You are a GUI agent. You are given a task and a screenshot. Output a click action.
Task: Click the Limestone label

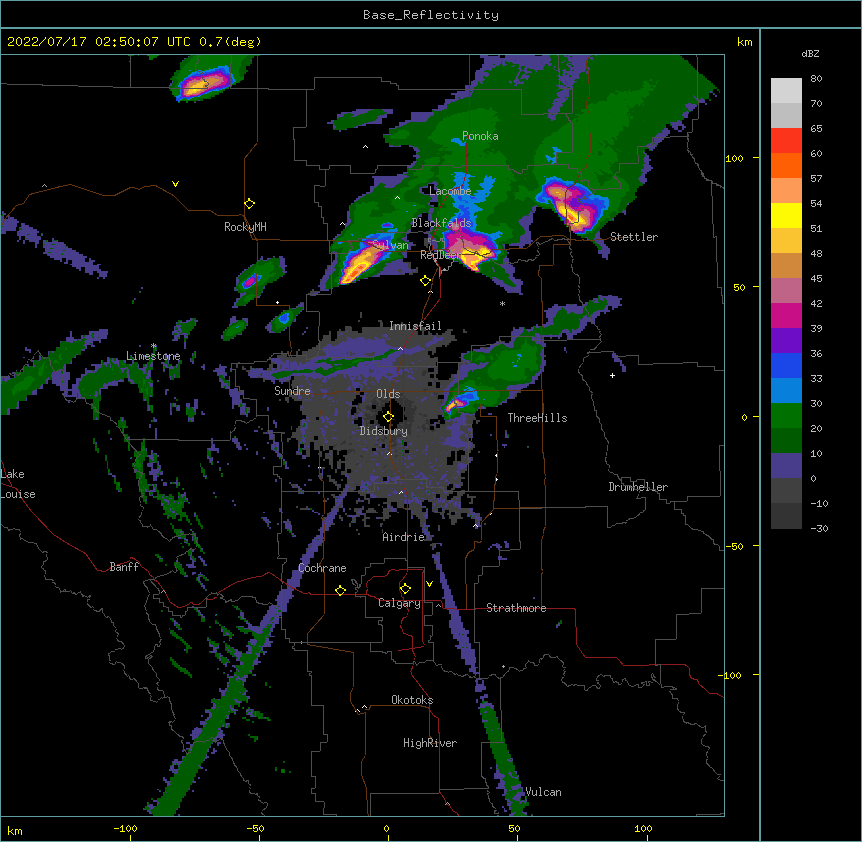153,356
